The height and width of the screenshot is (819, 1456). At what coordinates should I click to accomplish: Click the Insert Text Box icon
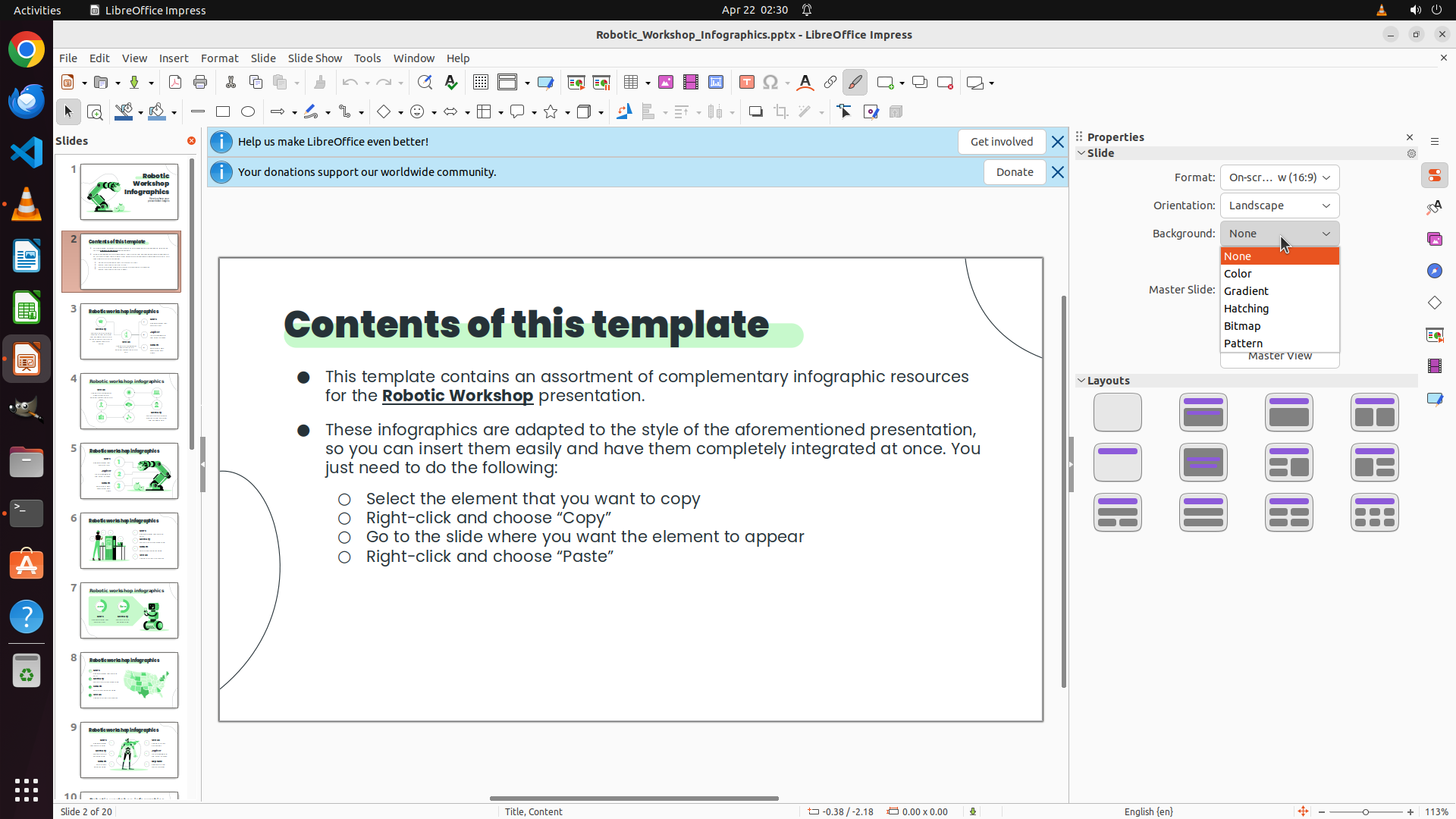[746, 83]
